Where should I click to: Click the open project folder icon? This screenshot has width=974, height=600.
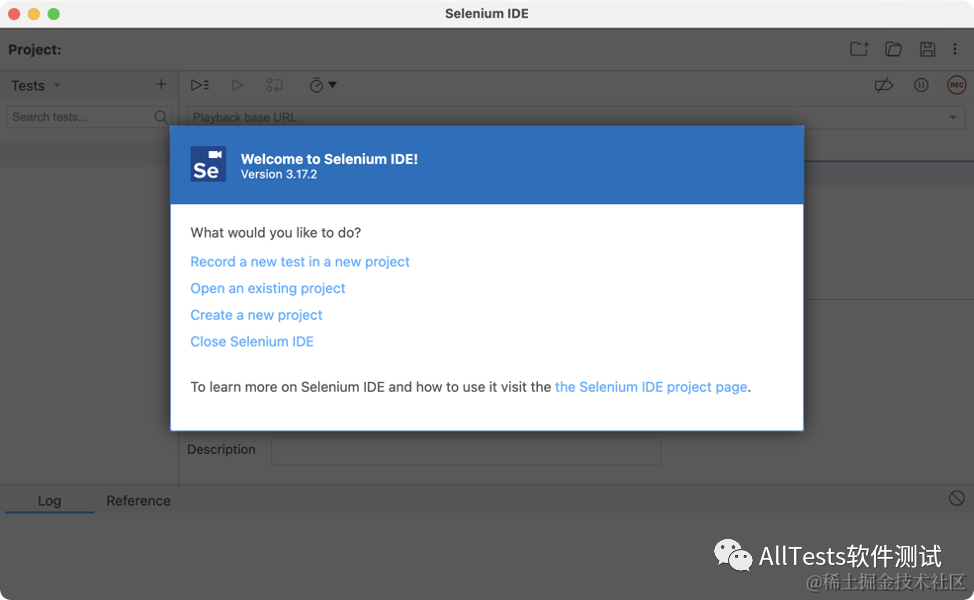[893, 49]
